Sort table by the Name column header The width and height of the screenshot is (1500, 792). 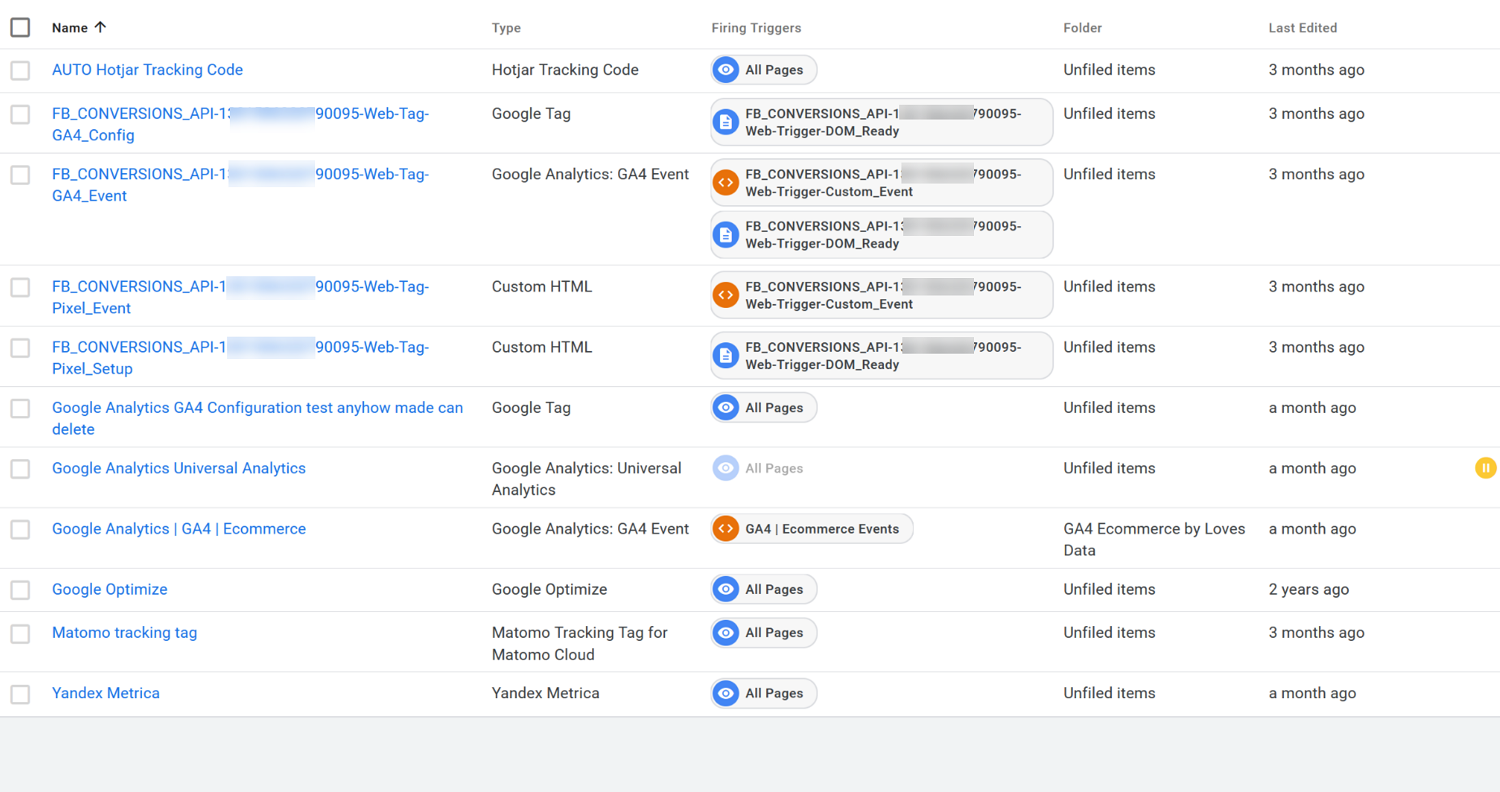pos(70,28)
